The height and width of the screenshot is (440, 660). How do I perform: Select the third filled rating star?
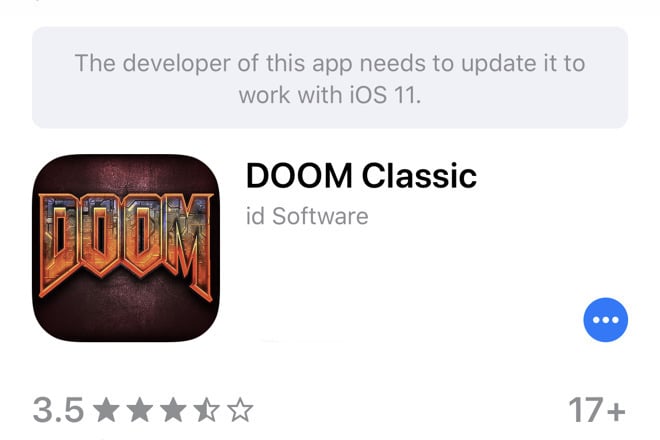tap(173, 411)
